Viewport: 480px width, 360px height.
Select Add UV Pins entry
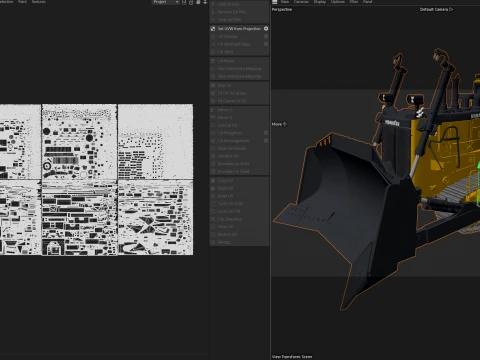239,4
